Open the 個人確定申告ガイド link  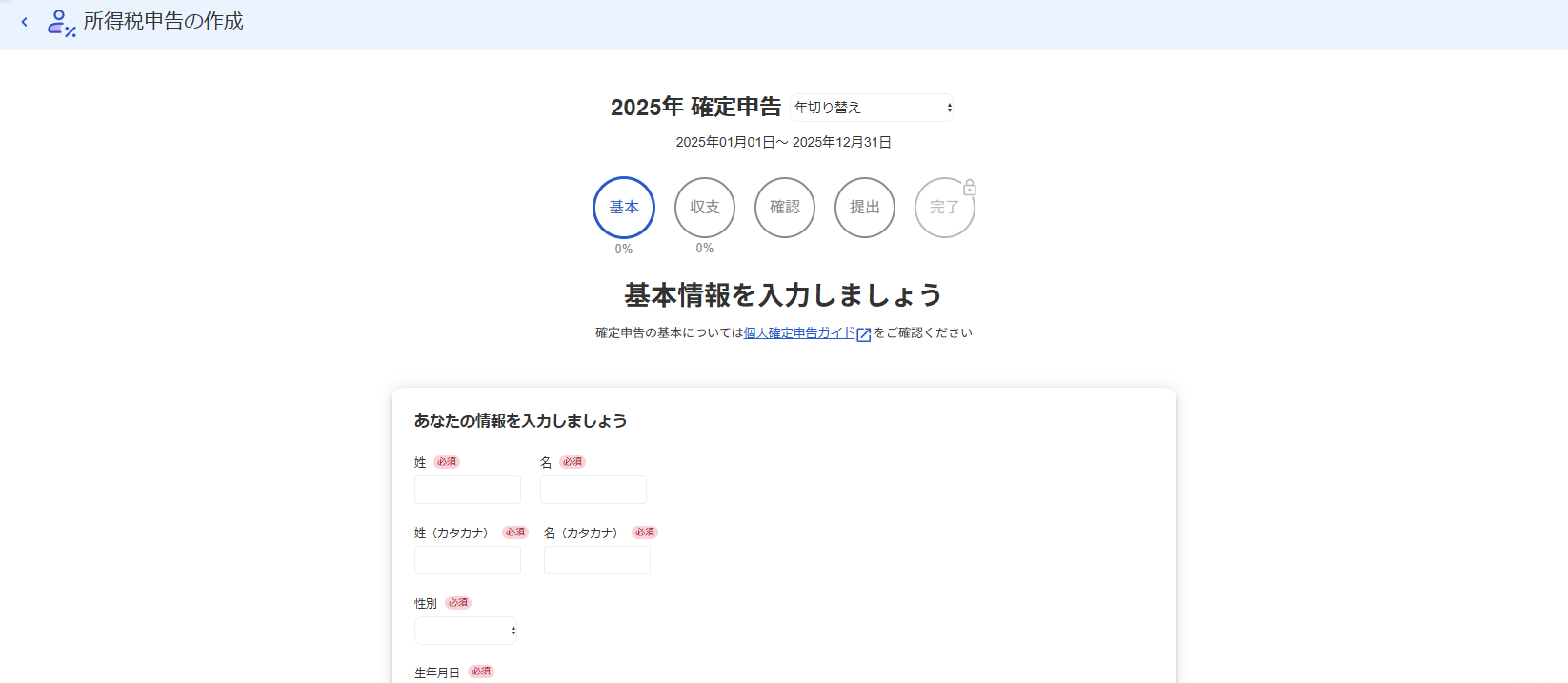pyautogui.click(x=799, y=333)
